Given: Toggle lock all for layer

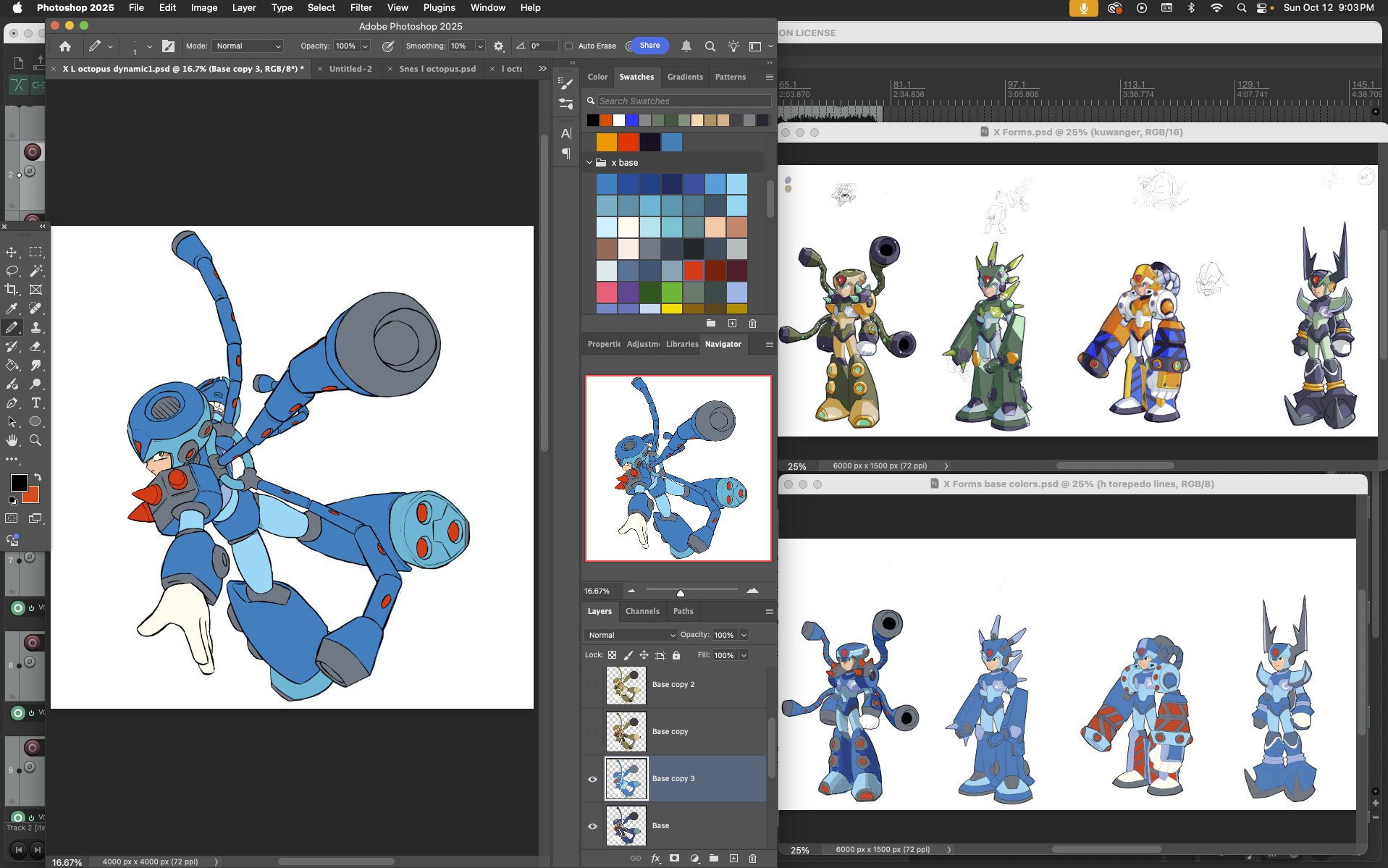Looking at the screenshot, I should [x=676, y=655].
